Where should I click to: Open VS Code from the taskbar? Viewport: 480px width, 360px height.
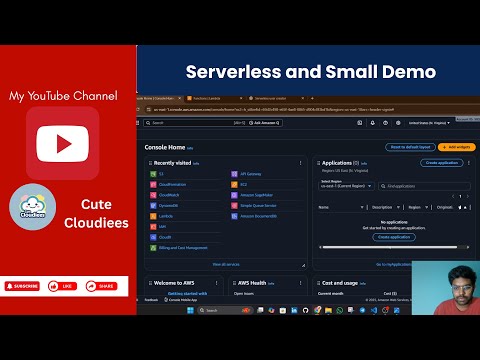[374, 310]
